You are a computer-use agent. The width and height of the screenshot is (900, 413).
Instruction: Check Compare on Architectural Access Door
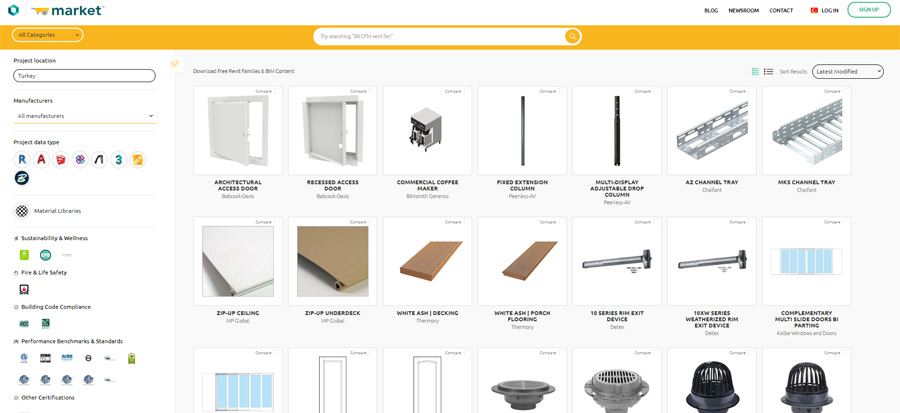275,91
